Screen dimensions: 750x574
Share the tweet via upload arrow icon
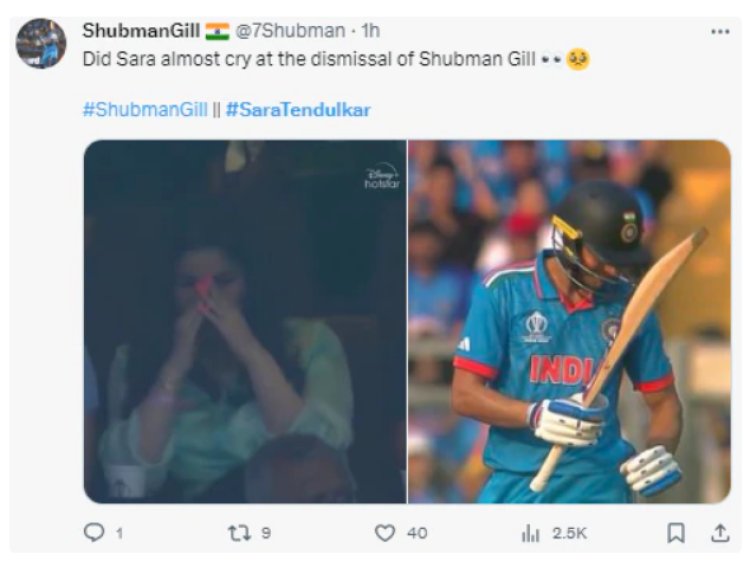coord(720,532)
